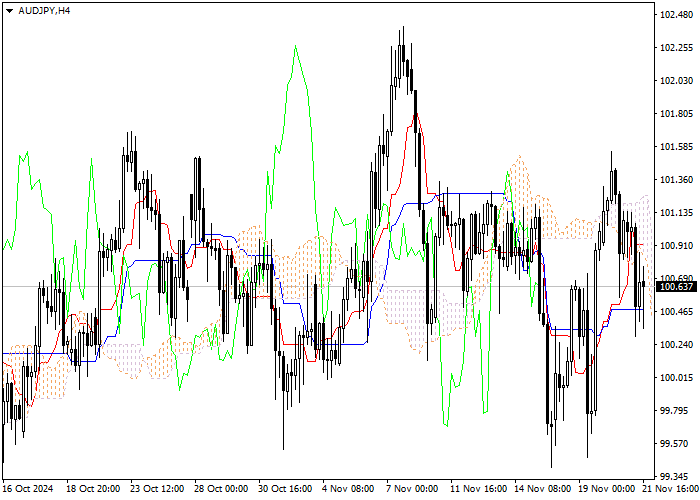The width and height of the screenshot is (700, 500).
Task: Select the 14 Nov 08:00 time label
Action: pyautogui.click(x=542, y=489)
